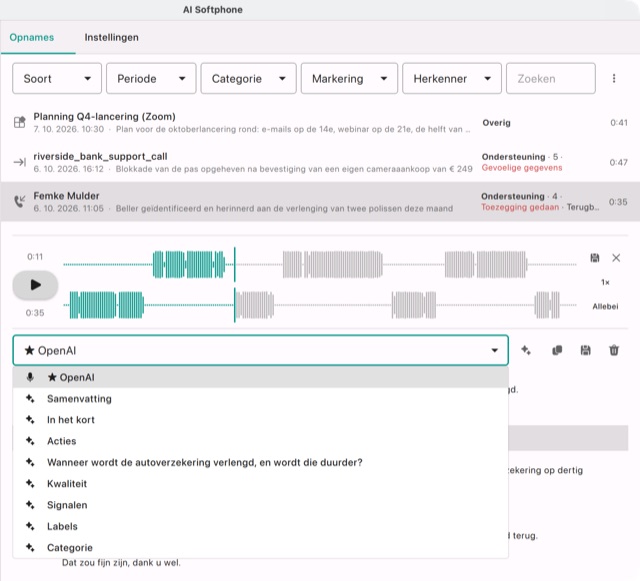Click the incoming call icon beside Femke Mulder

point(20,201)
